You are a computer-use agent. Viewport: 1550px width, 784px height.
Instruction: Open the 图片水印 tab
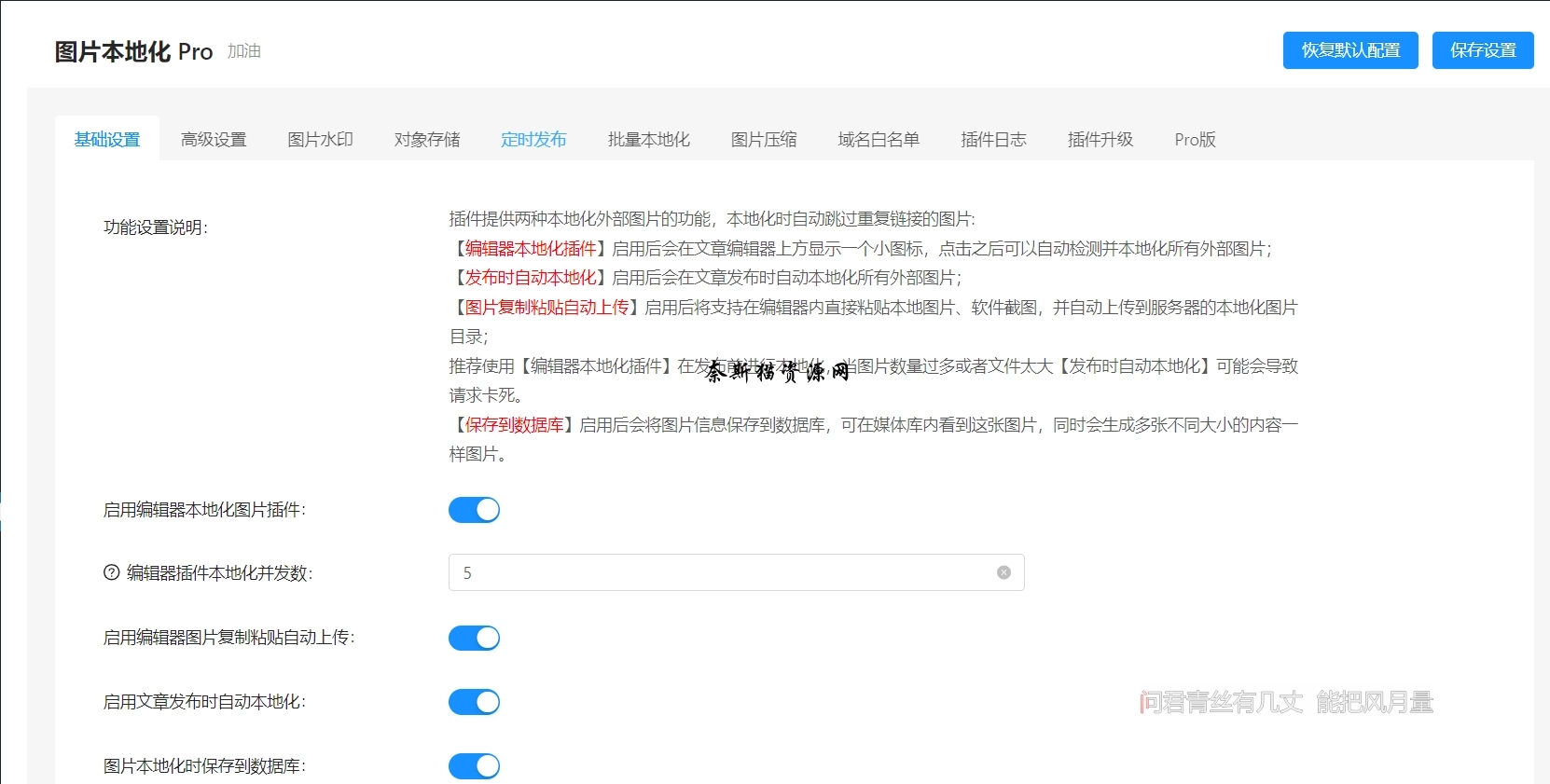[x=320, y=140]
